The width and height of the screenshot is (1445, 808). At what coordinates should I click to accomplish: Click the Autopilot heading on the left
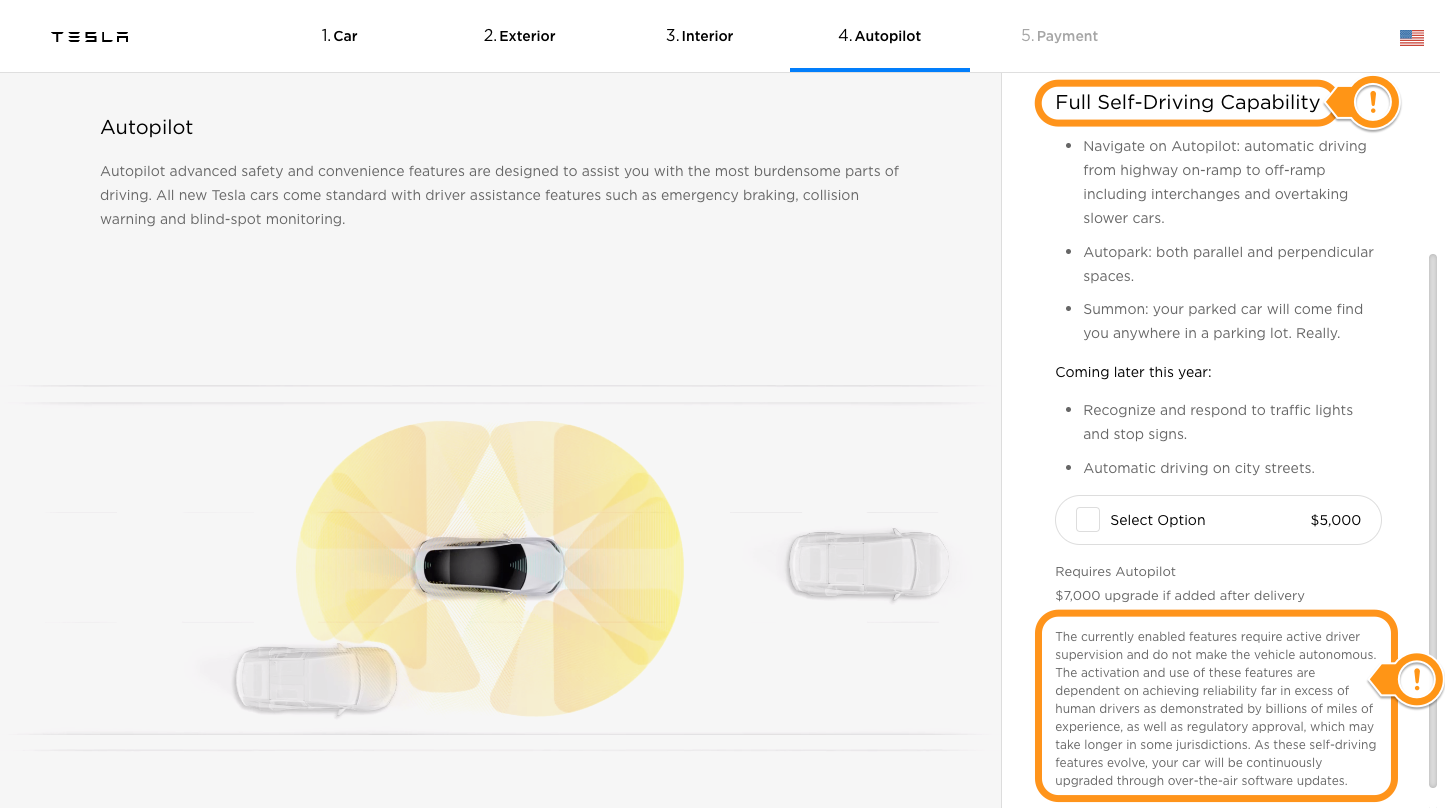[146, 128]
